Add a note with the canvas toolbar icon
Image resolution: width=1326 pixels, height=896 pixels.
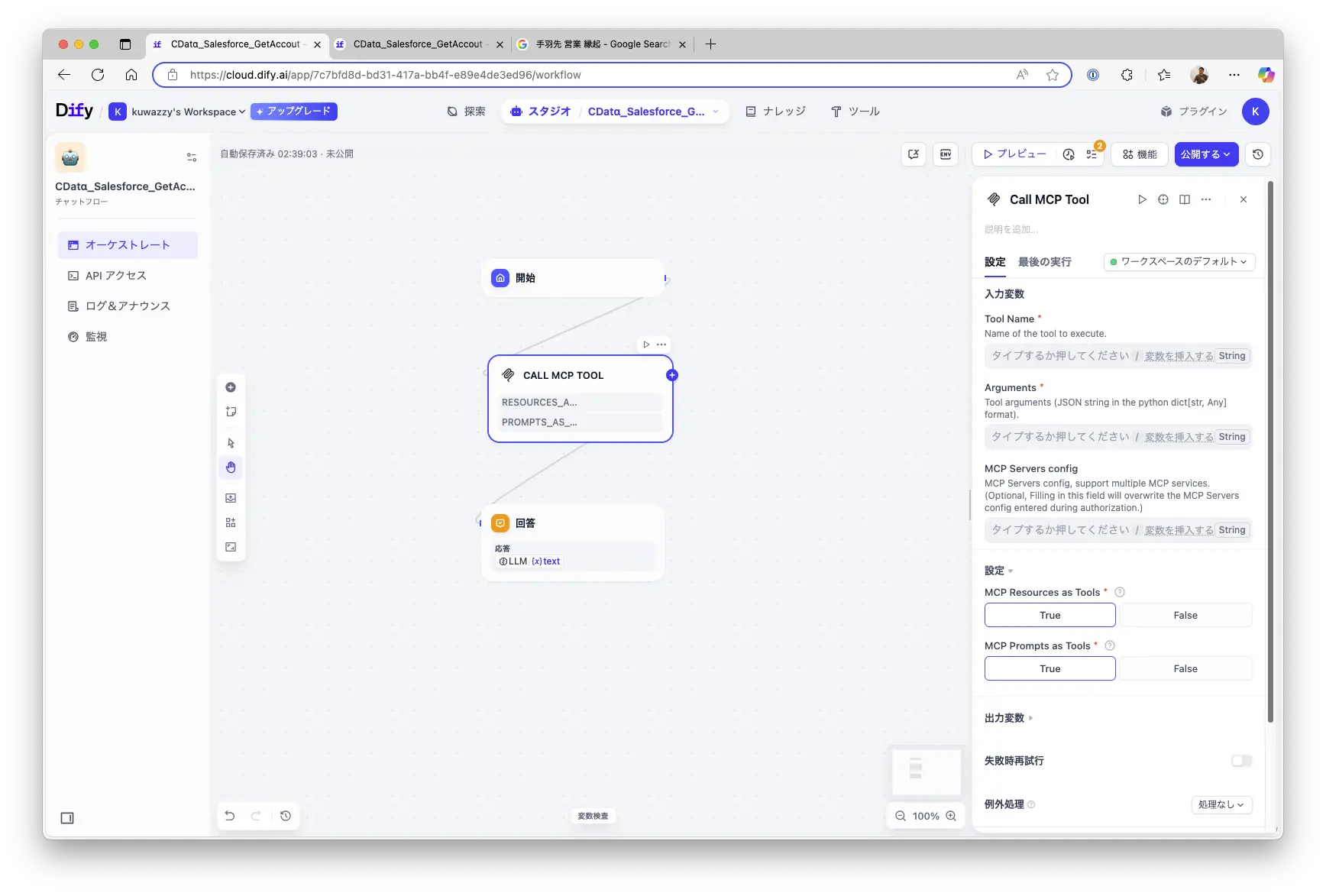[231, 412]
